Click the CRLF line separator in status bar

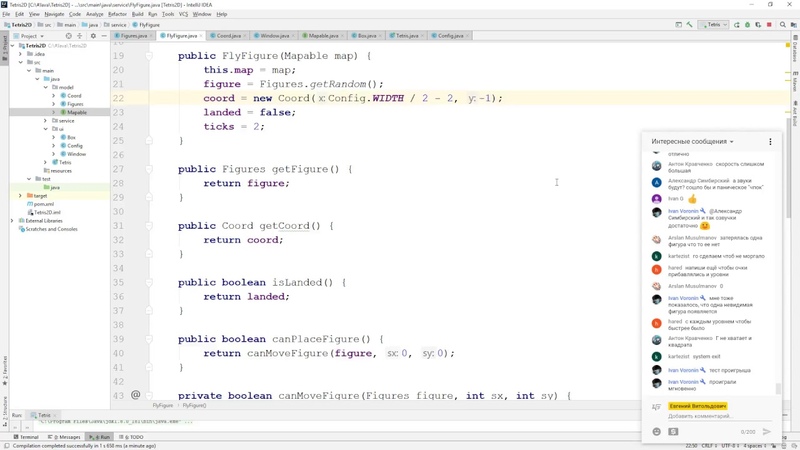click(707, 445)
